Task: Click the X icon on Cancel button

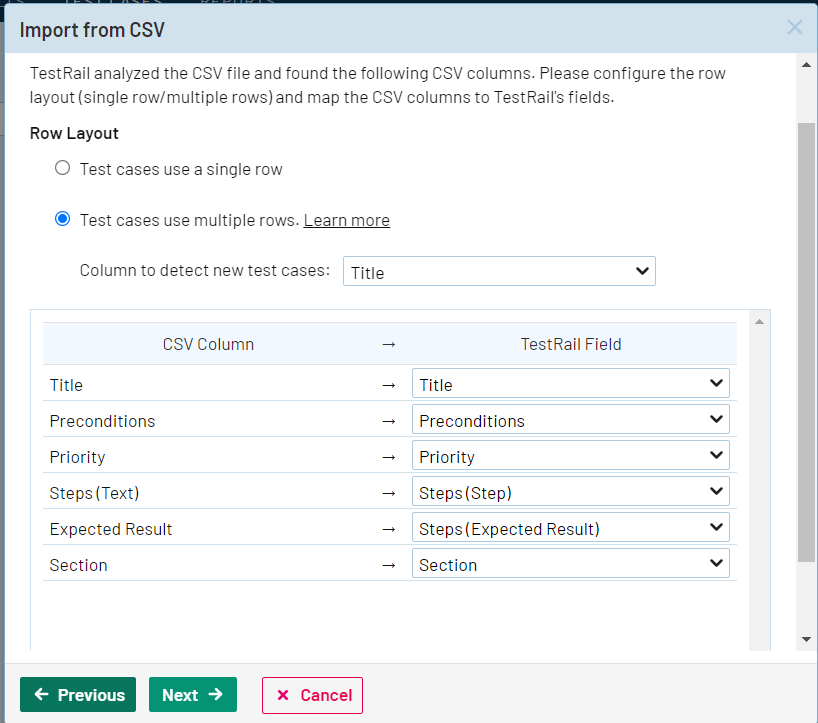Action: 283,695
